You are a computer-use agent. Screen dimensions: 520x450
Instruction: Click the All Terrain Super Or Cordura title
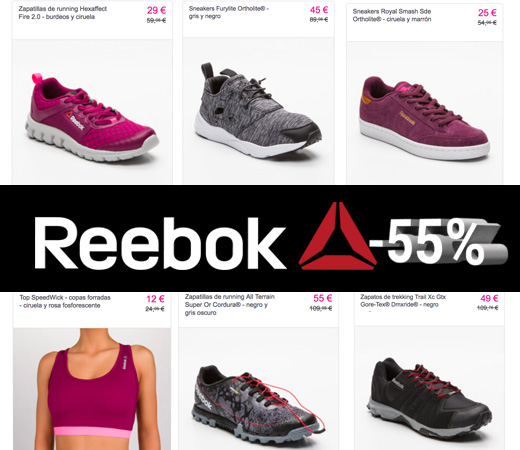point(230,305)
